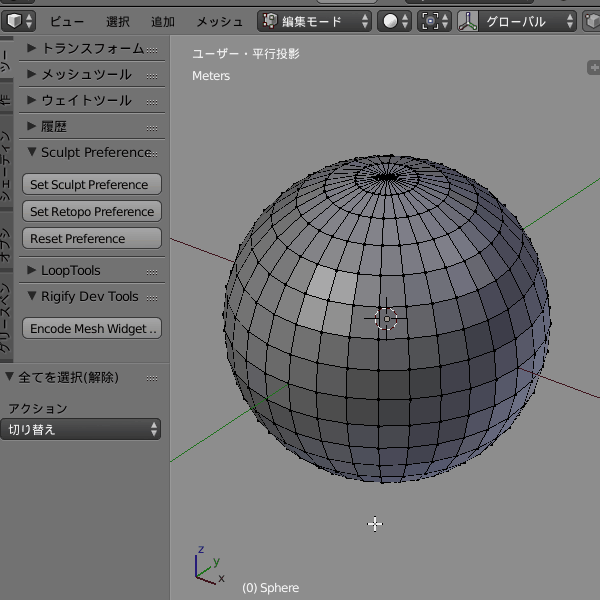Click Encode Mesh Widget button

coord(92,328)
